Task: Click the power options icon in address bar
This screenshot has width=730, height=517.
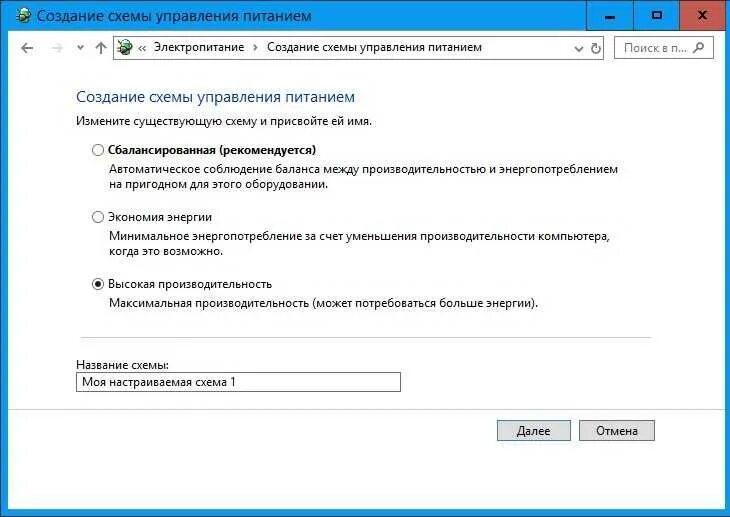Action: pos(125,48)
